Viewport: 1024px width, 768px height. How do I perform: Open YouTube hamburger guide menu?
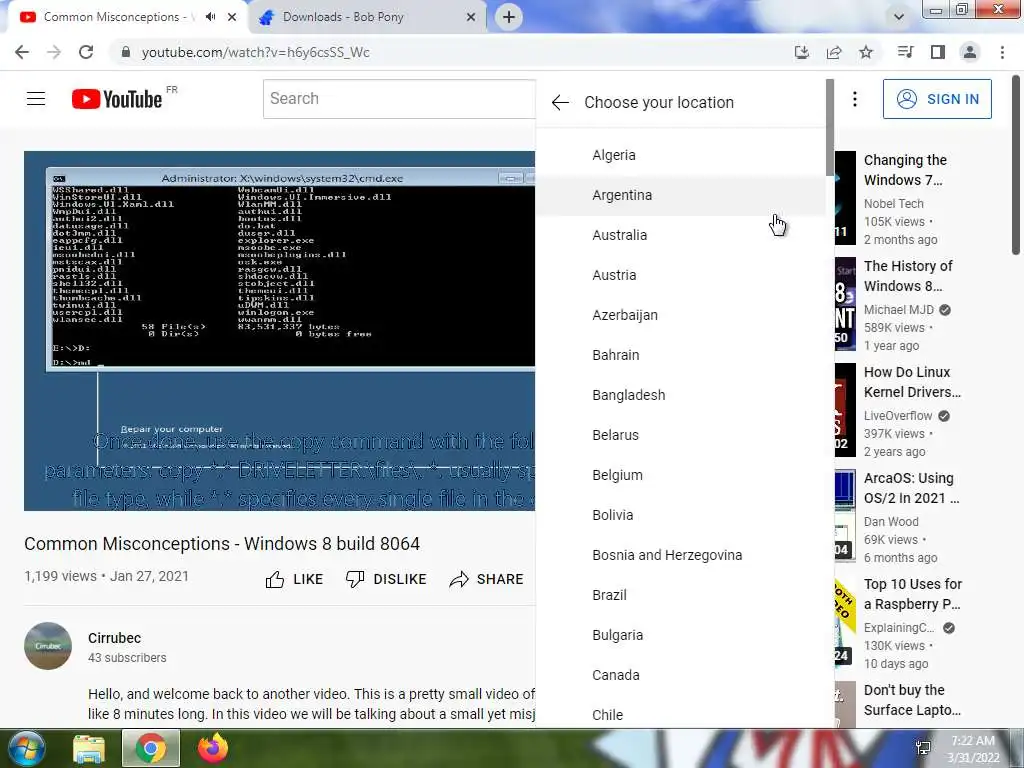pos(36,99)
